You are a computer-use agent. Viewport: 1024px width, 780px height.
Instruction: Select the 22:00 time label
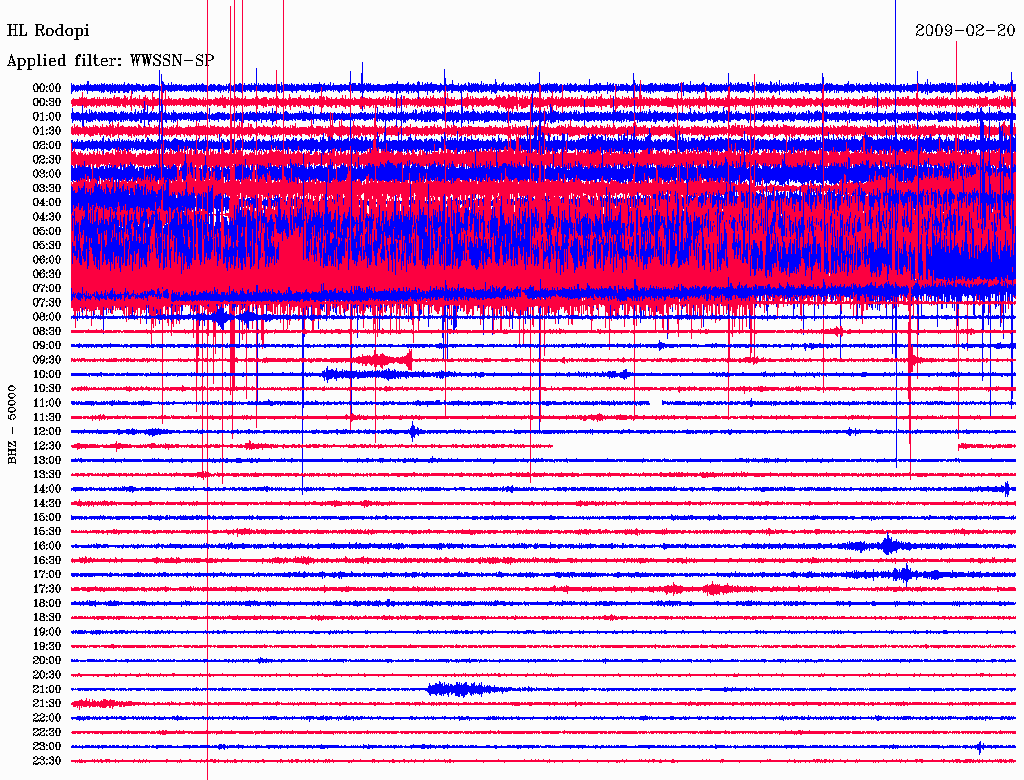coord(47,718)
